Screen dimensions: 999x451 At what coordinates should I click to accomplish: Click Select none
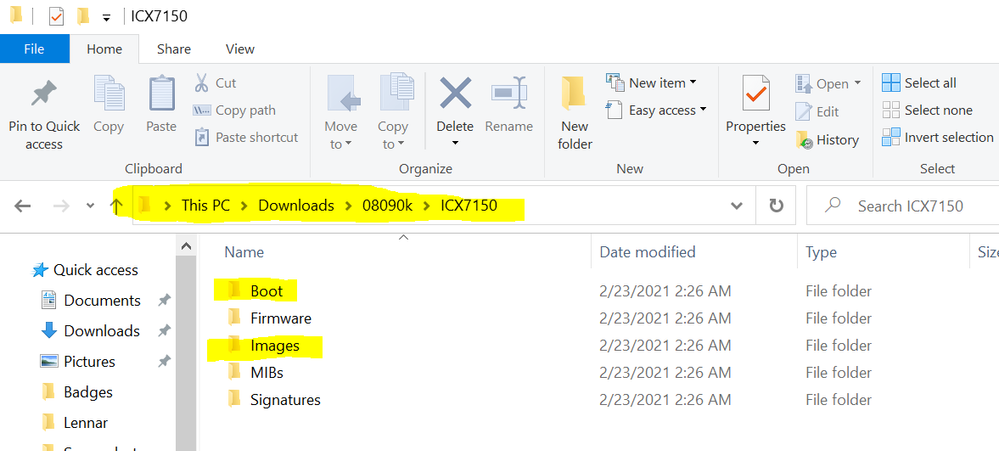(927, 110)
